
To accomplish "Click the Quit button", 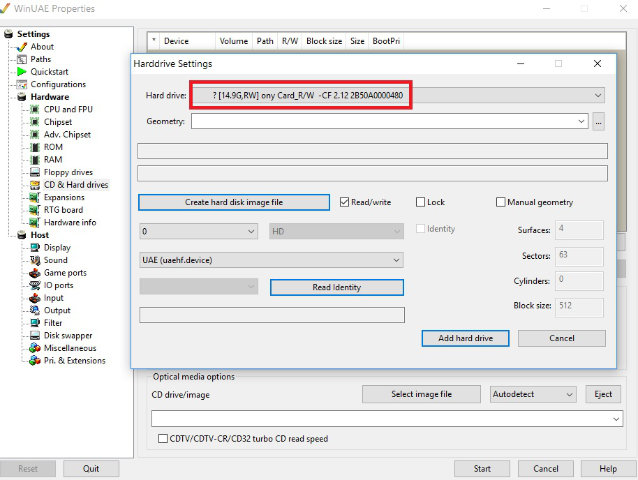I will coord(91,469).
